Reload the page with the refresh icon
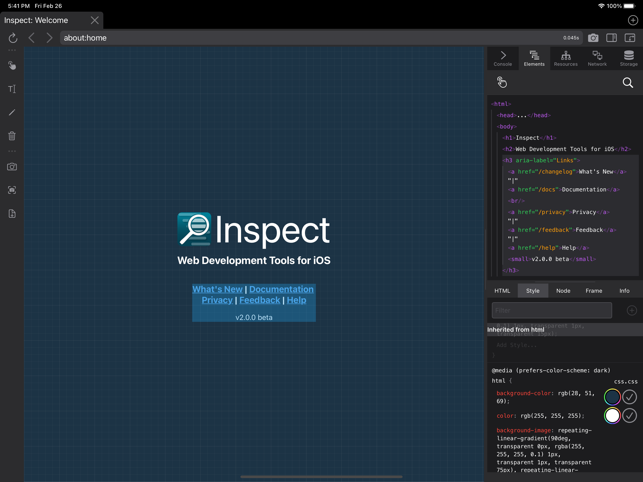643x482 pixels. click(x=13, y=38)
